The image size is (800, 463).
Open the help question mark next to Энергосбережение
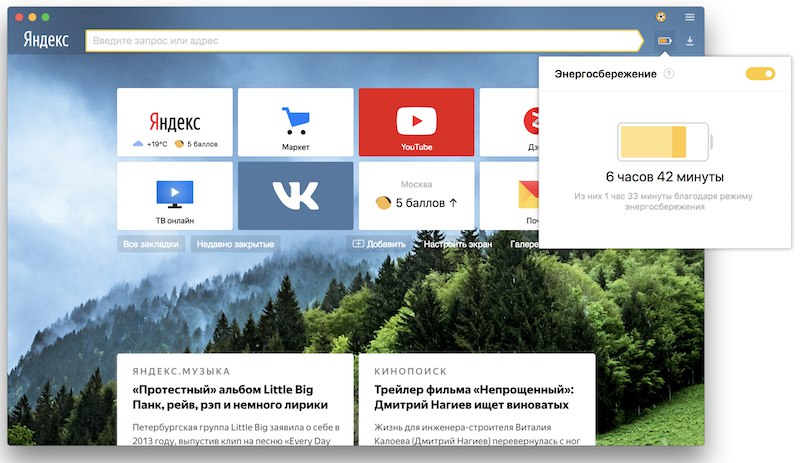(668, 74)
